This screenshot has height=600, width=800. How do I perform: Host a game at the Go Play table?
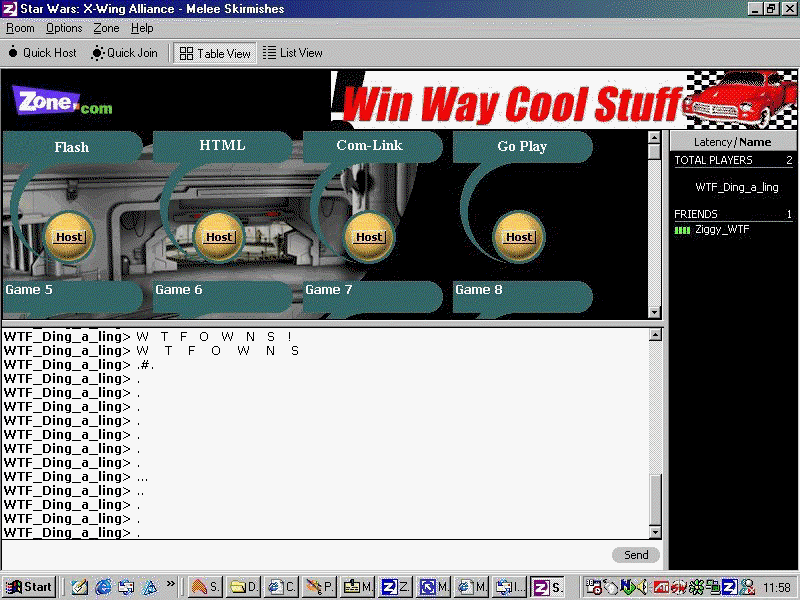(519, 237)
